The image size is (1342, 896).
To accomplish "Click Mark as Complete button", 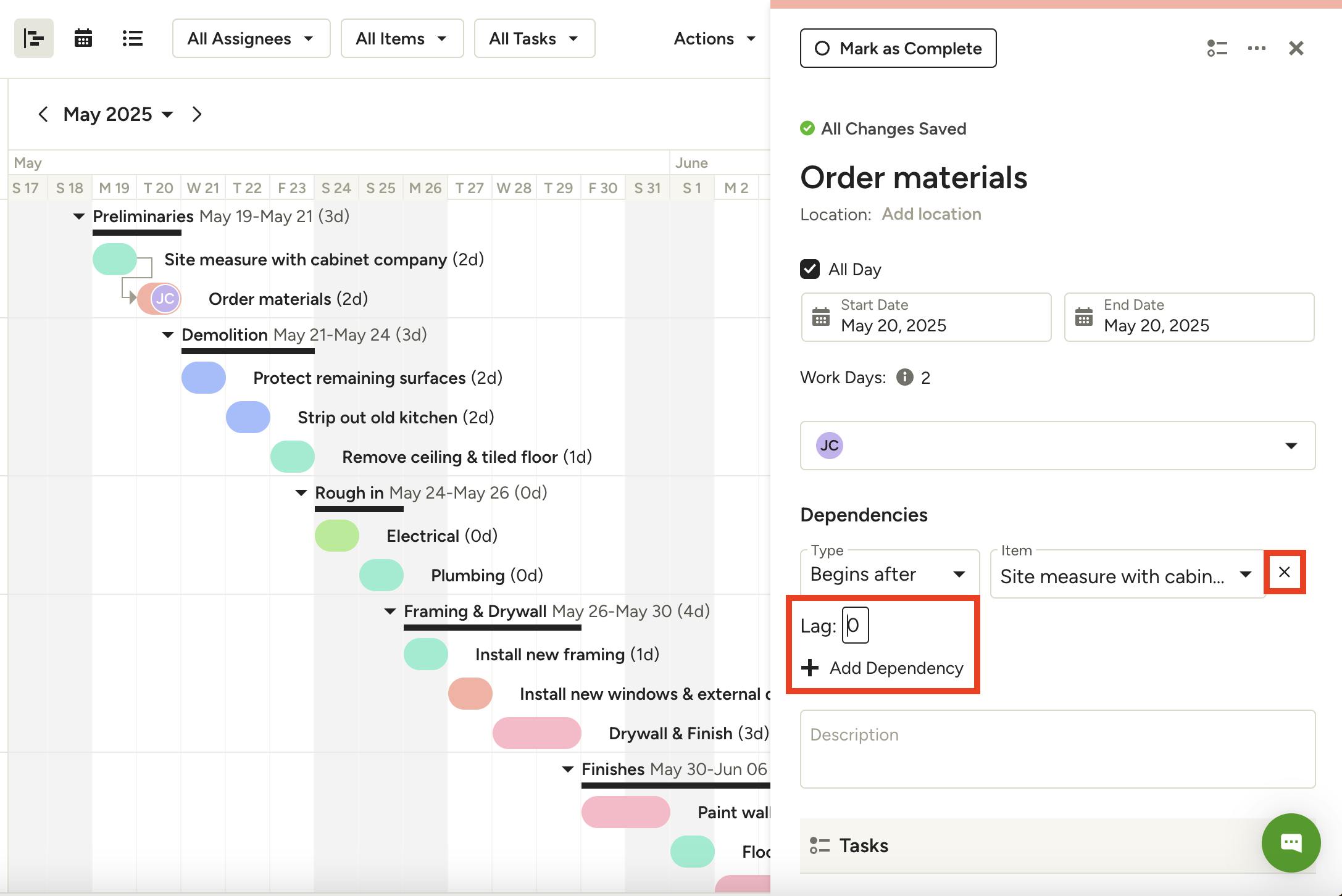I will click(898, 48).
